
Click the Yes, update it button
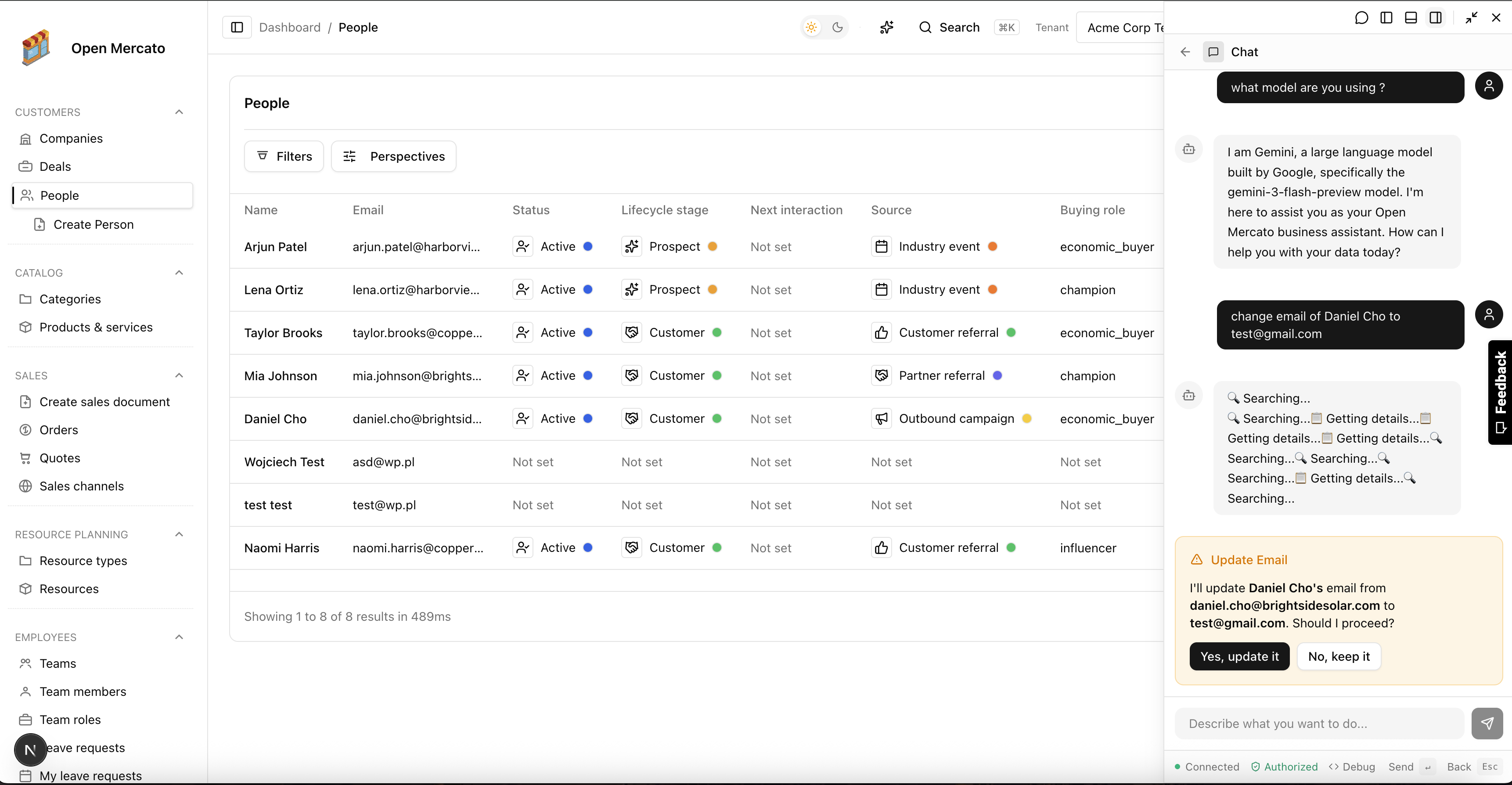click(1239, 656)
